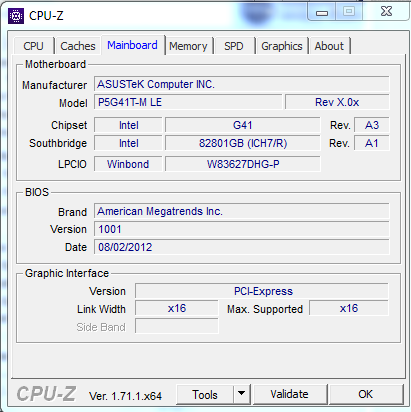Click the chipset revision A3
Viewport: 411px width, 412px height.
(x=372, y=125)
